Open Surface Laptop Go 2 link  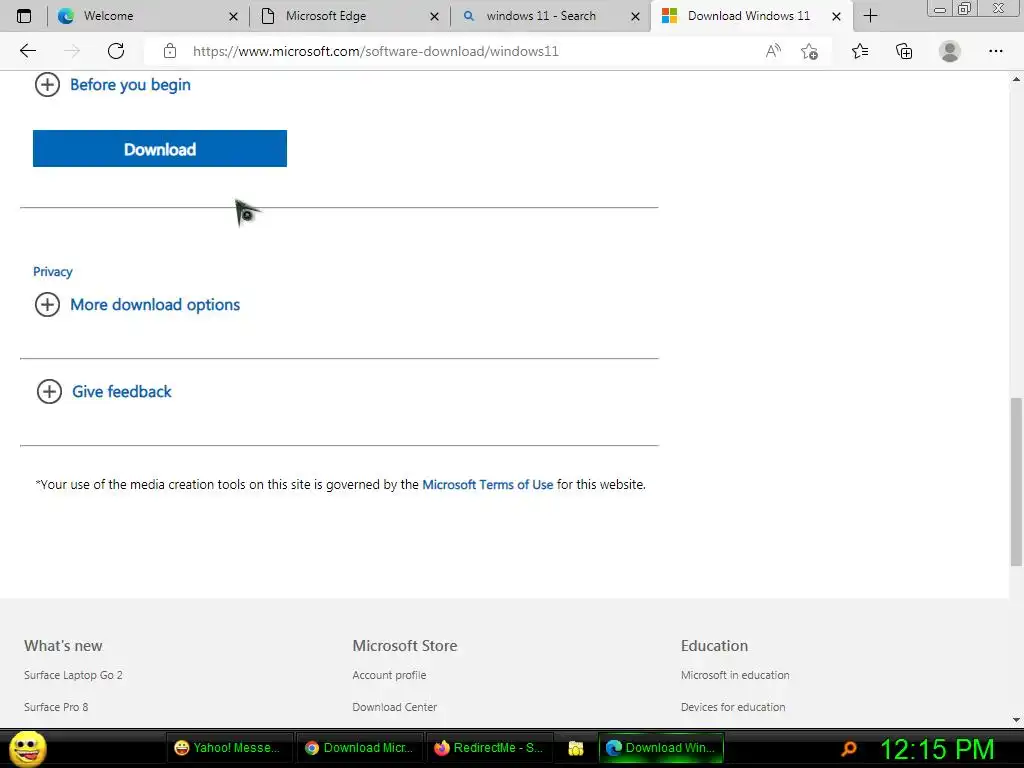coord(73,675)
